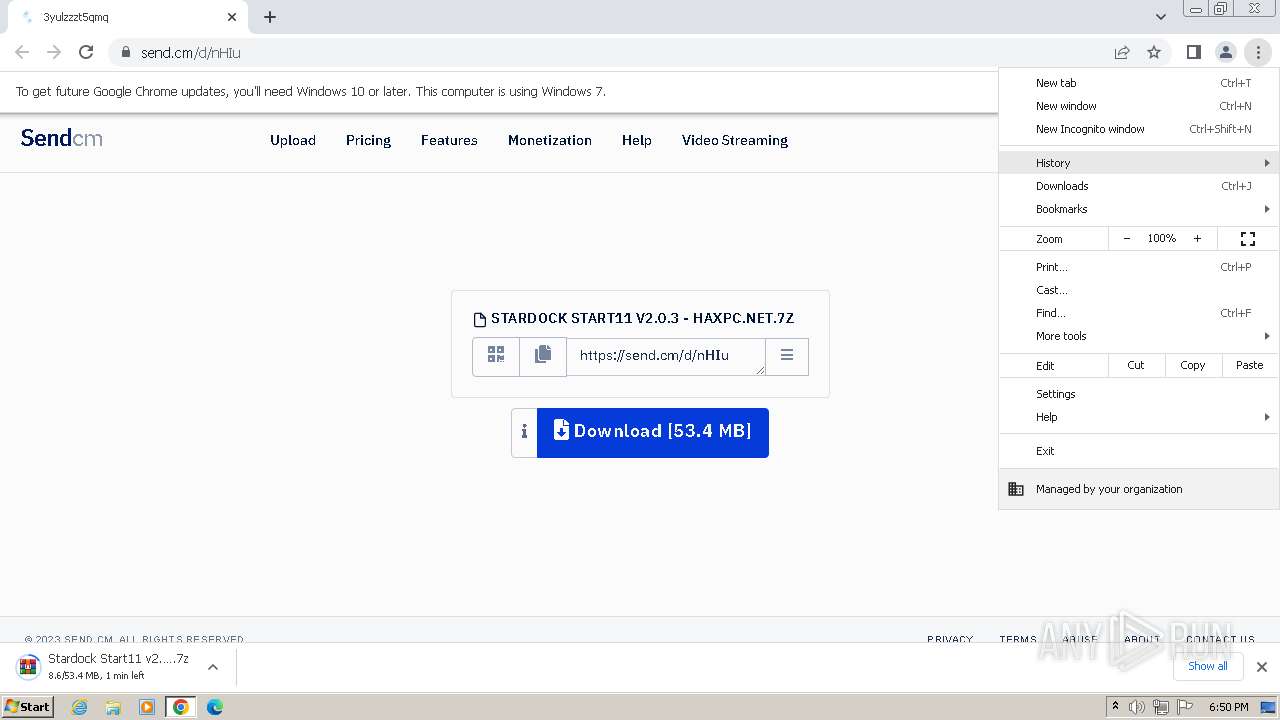
Task: Close the 3yulzzzt5qmq tab
Action: pyautogui.click(x=232, y=17)
